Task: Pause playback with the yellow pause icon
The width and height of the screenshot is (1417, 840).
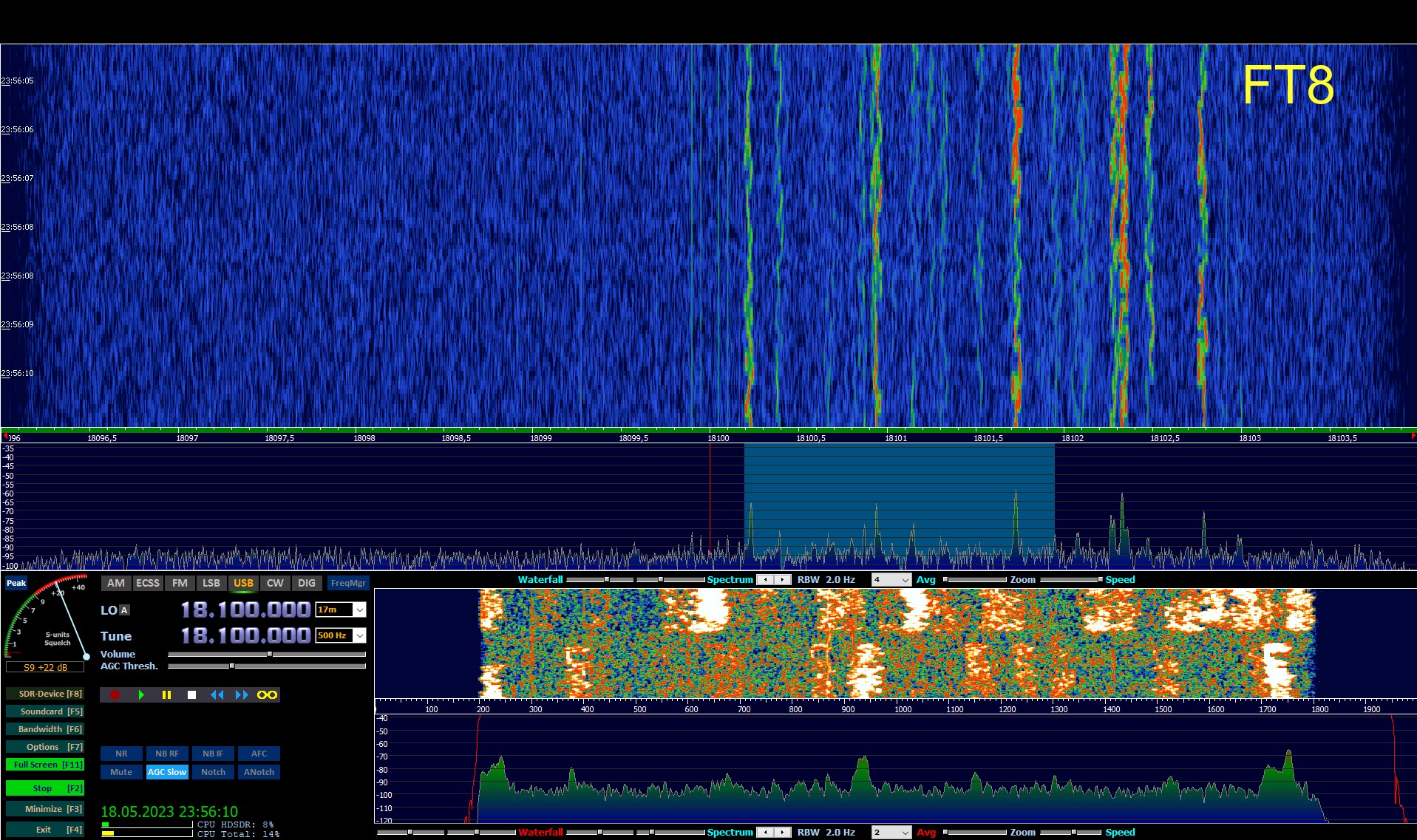Action: coord(166,694)
